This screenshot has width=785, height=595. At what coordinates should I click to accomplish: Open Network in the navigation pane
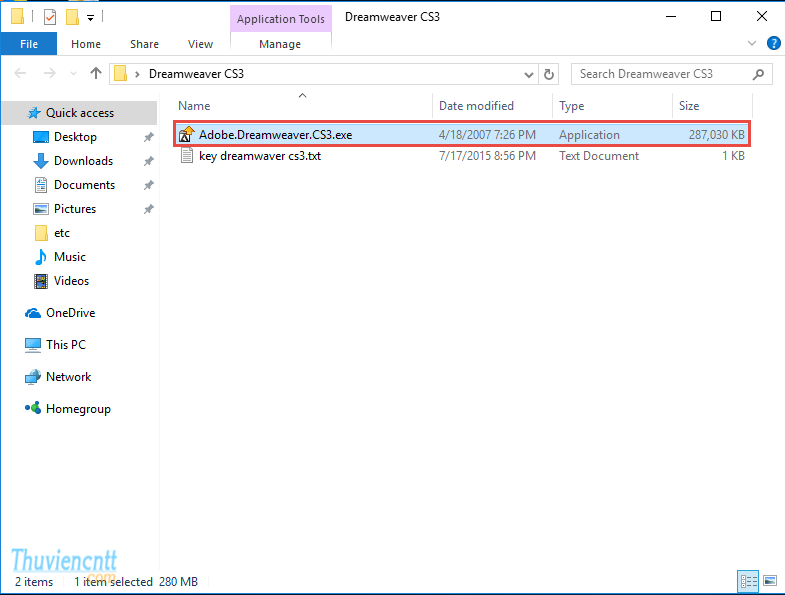coord(68,377)
